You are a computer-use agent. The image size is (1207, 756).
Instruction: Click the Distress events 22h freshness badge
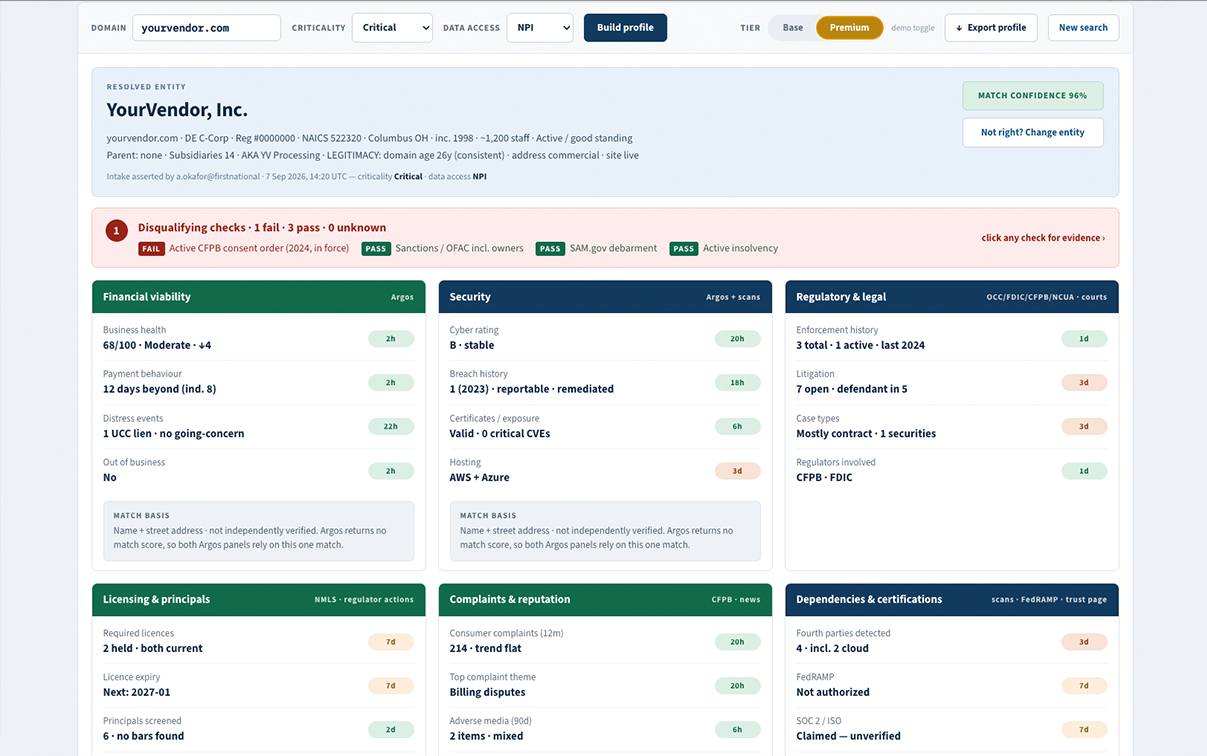(391, 426)
